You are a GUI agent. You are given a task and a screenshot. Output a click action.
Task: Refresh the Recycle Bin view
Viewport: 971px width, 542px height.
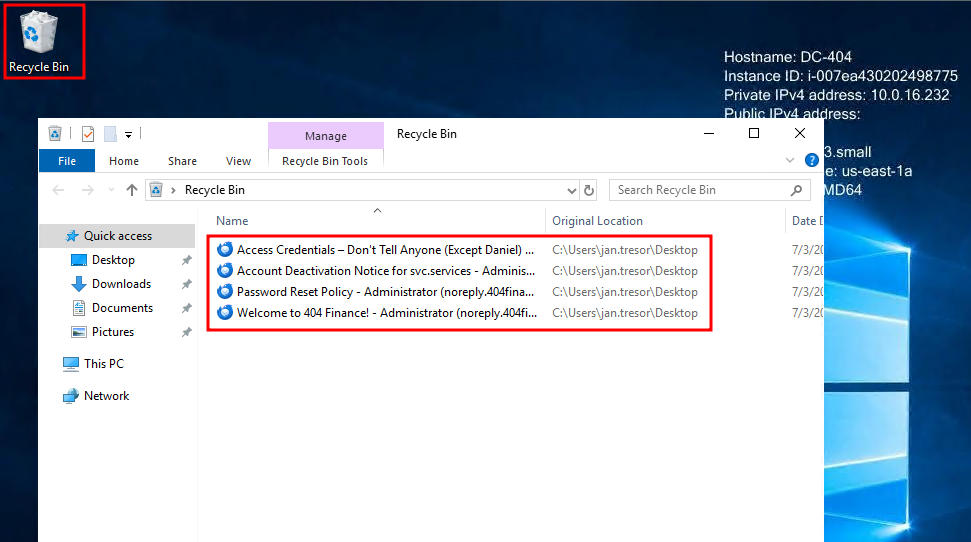pos(589,190)
